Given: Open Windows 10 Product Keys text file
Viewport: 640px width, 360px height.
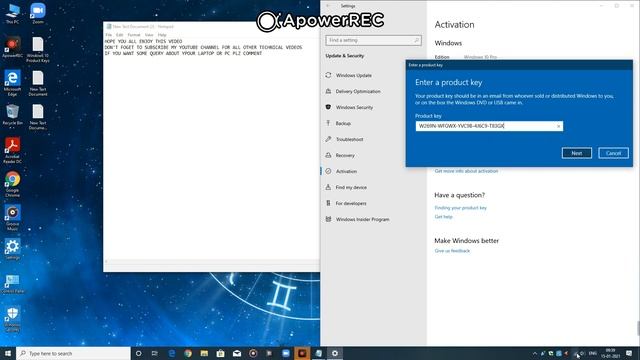Looking at the screenshot, I should point(38,49).
